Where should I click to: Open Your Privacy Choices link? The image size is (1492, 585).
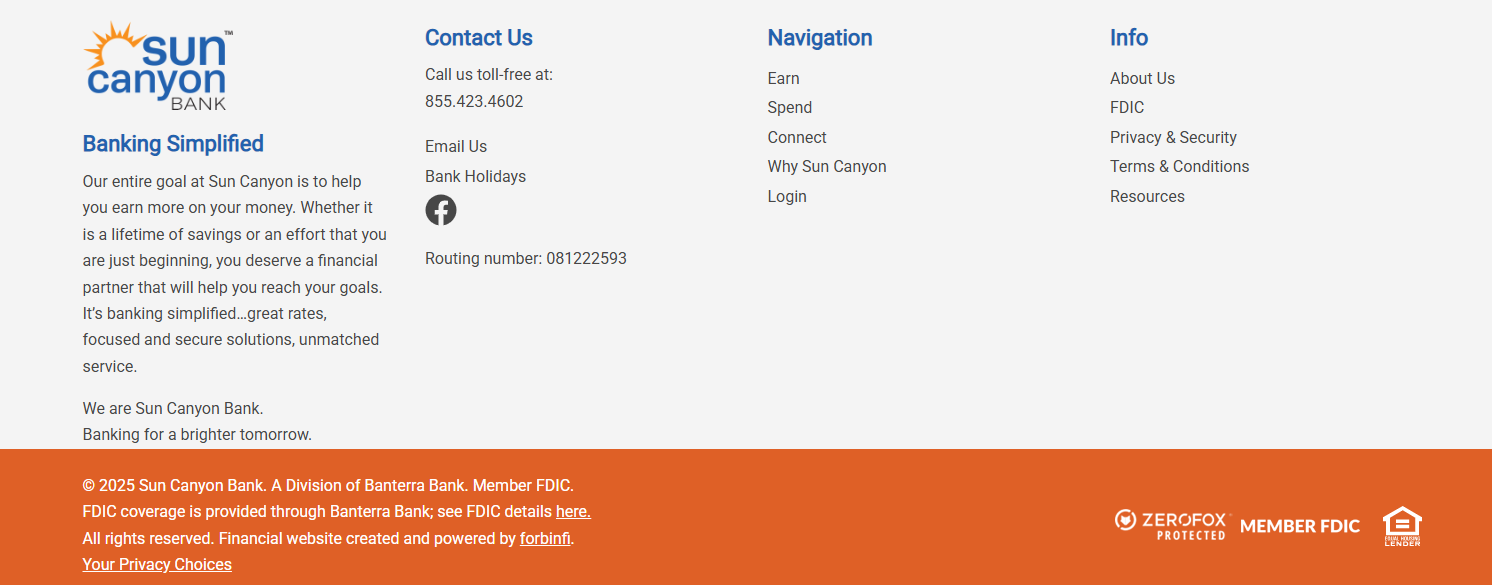click(157, 565)
